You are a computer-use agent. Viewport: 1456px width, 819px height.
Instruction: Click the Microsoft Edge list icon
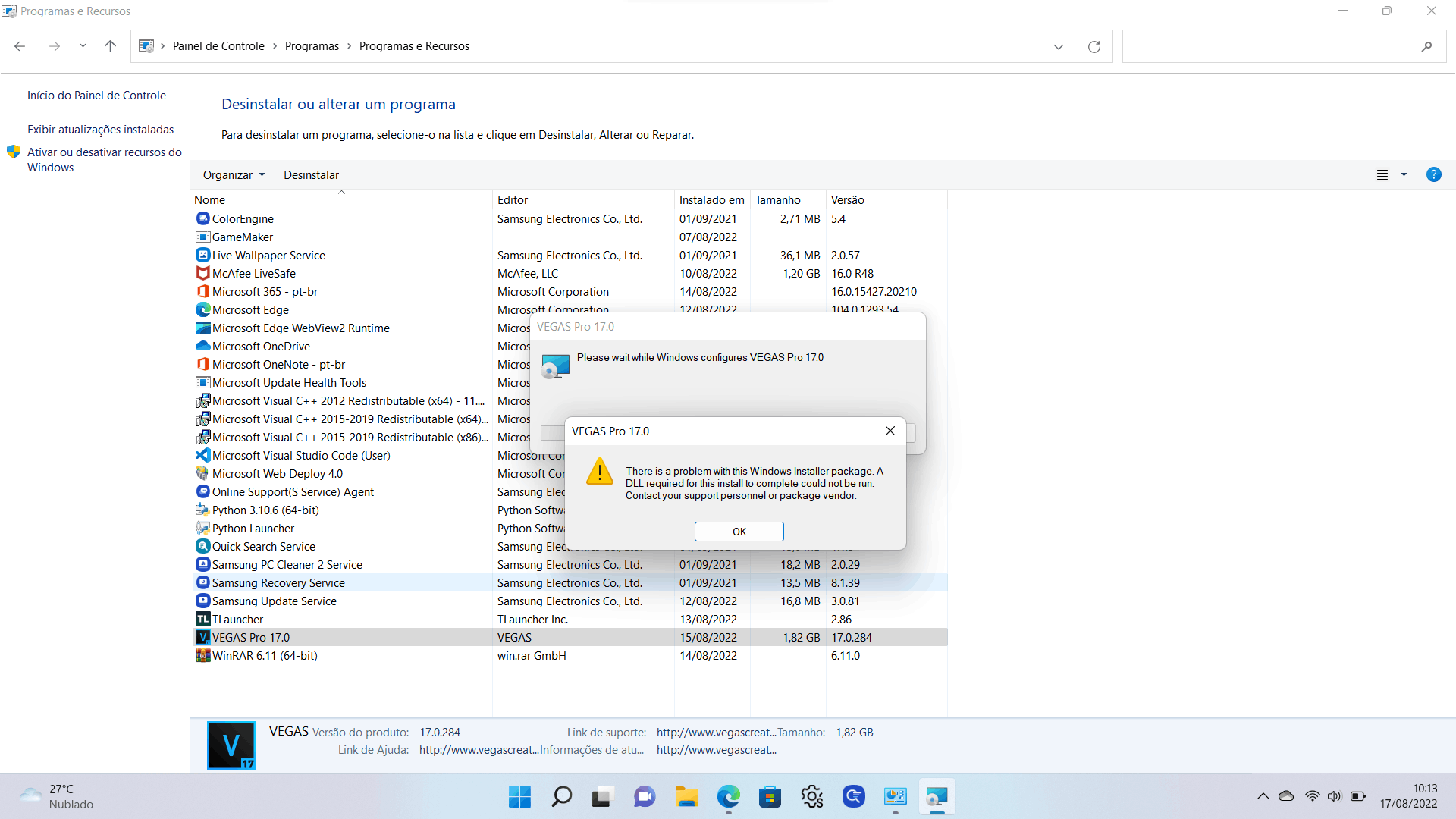202,309
